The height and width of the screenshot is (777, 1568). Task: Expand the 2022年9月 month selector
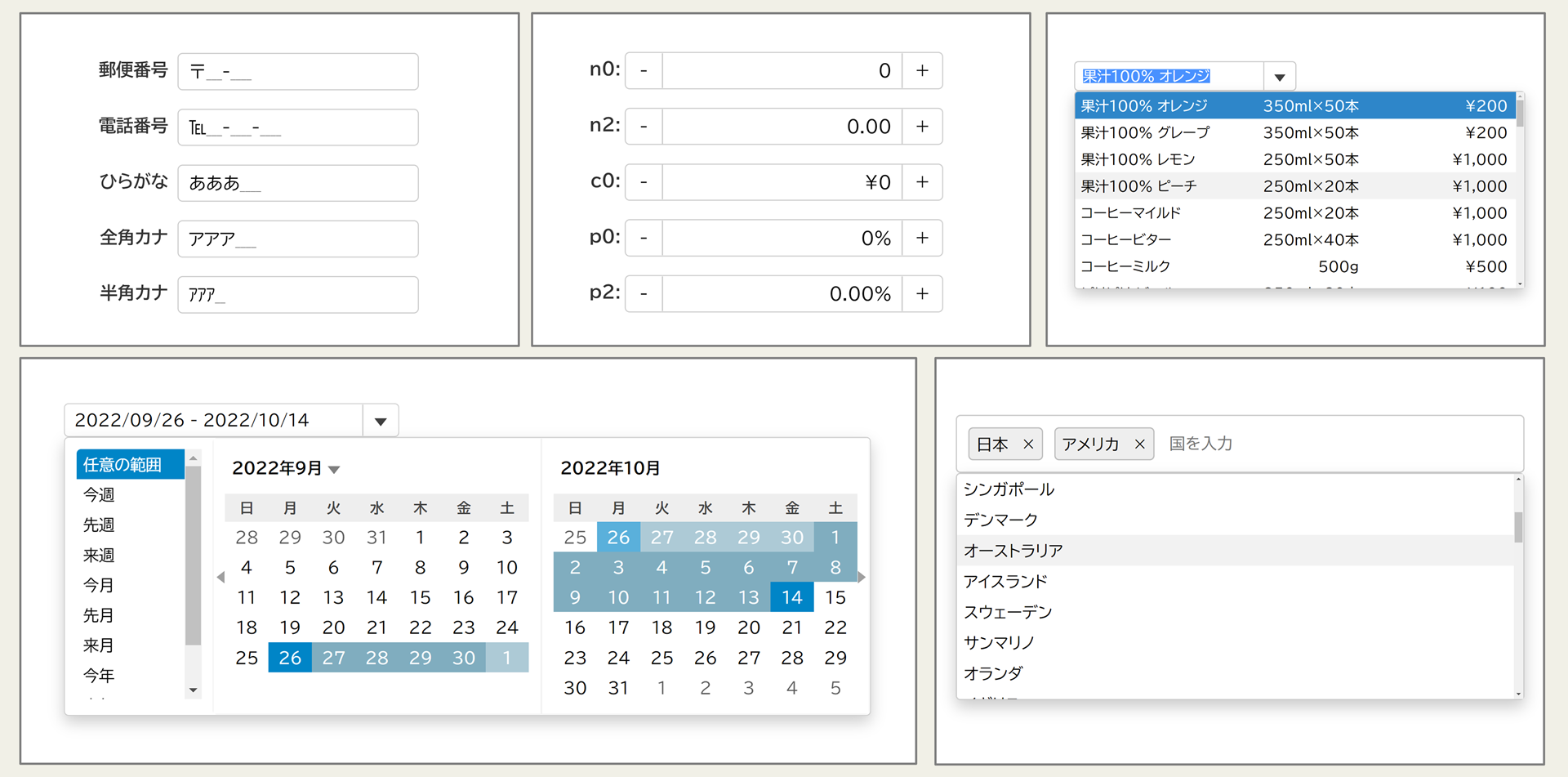coord(334,469)
